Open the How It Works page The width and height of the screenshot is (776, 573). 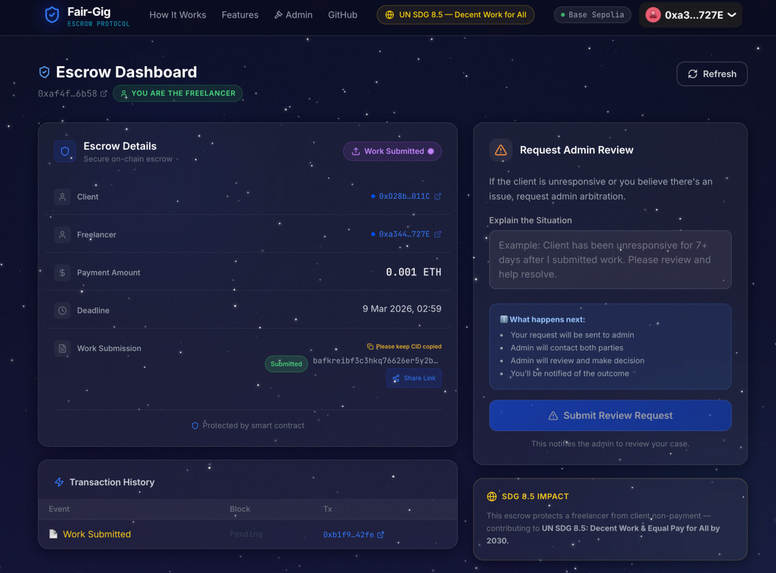coord(178,15)
